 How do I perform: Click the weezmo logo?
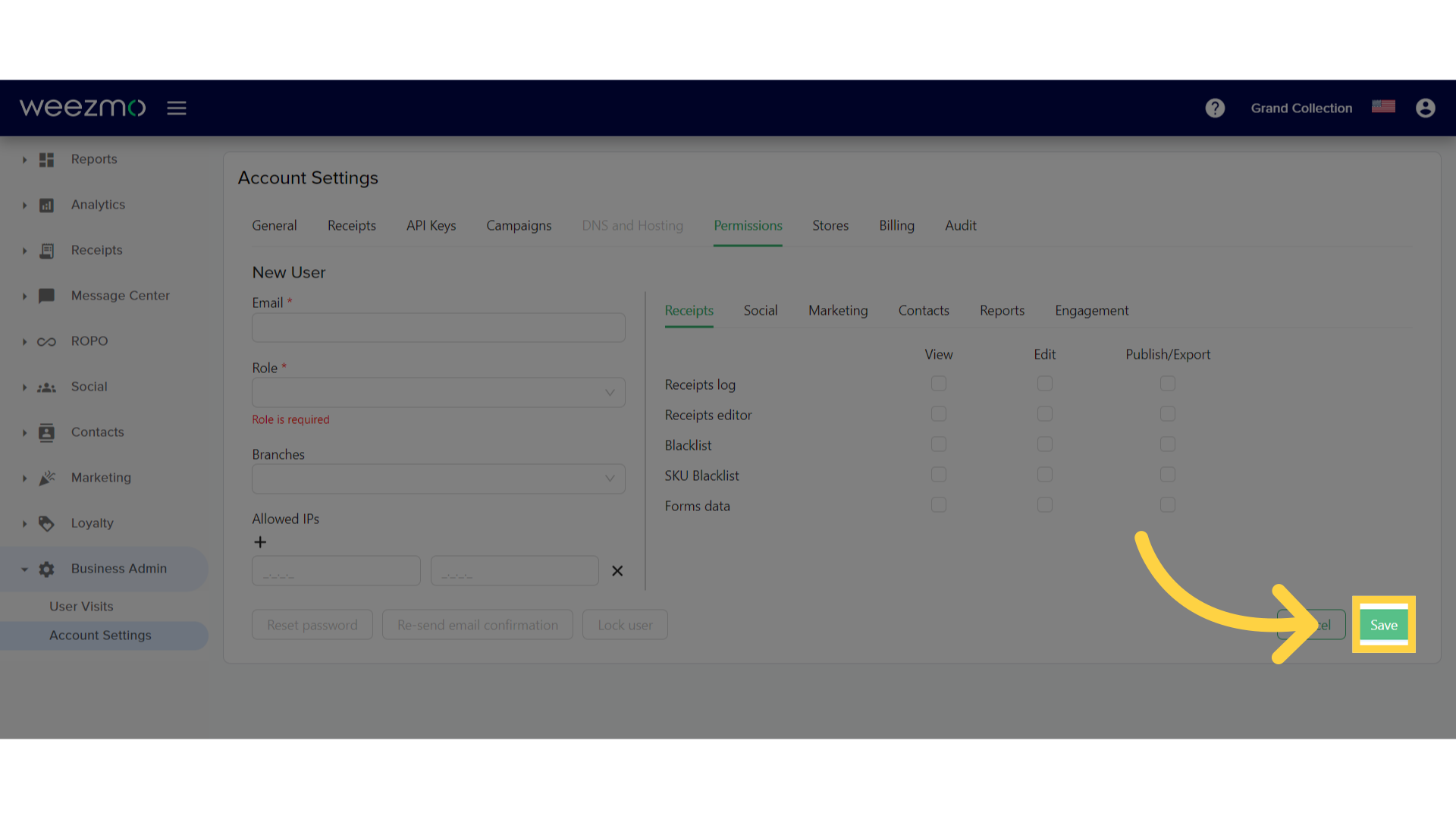pos(83,108)
